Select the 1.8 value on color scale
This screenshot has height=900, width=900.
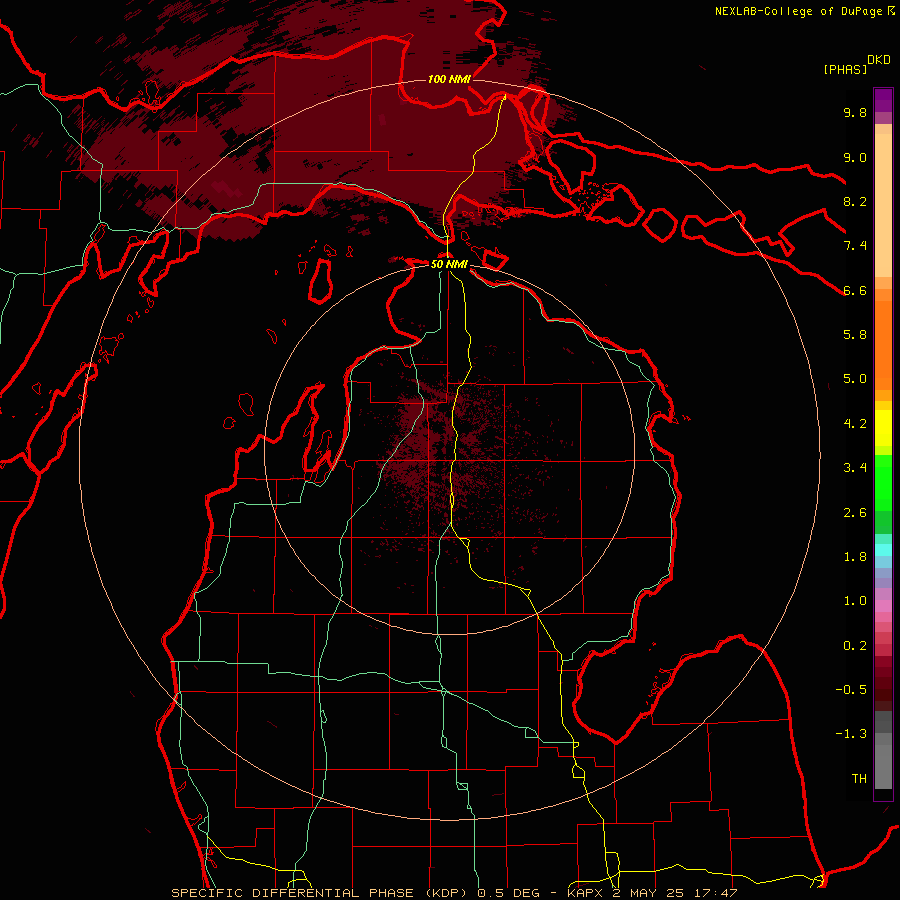[x=855, y=557]
